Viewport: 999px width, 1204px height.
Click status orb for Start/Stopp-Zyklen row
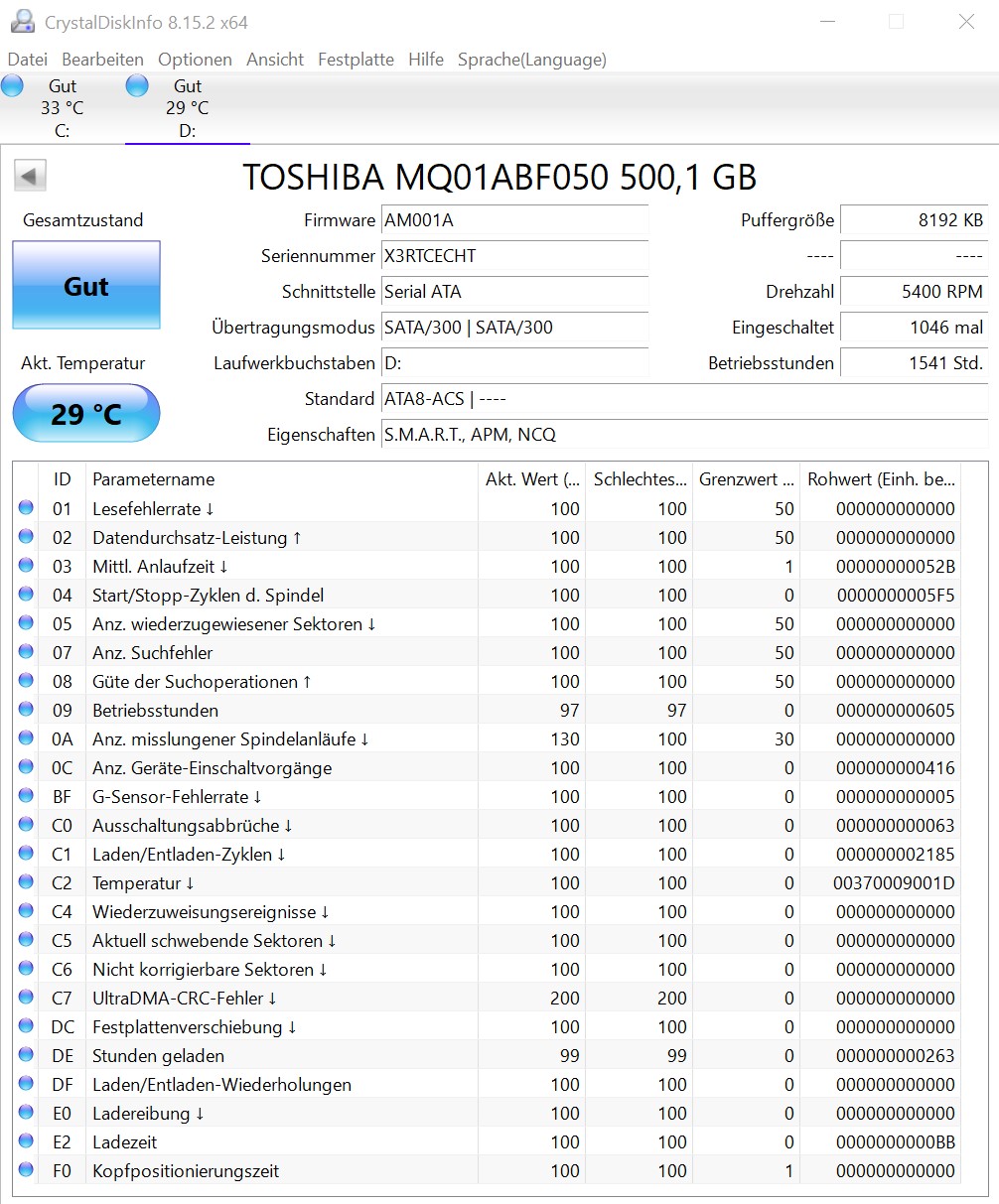[x=26, y=596]
